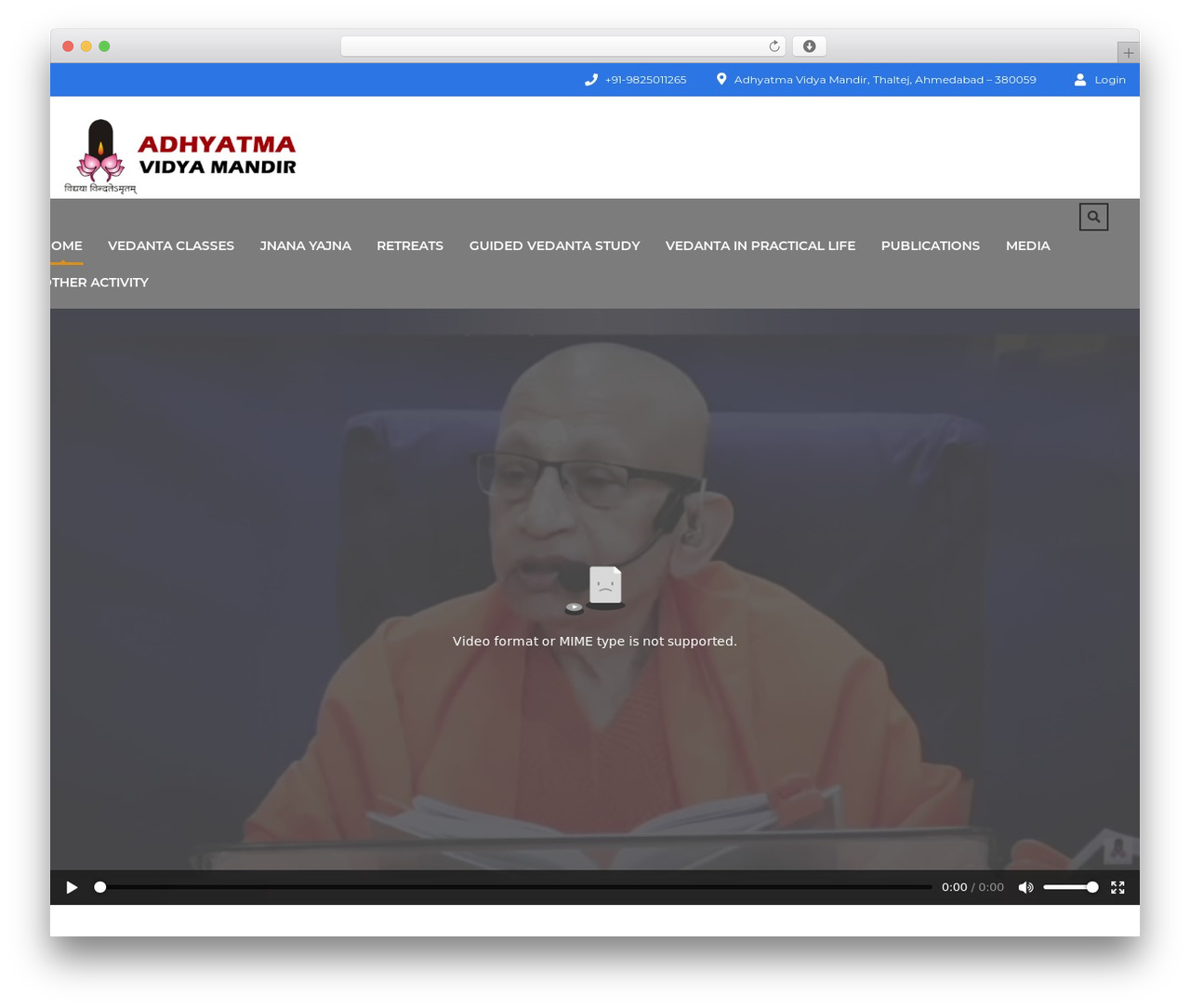Click the phone icon beside +91-9825011265
The width and height of the screenshot is (1190, 1008).
pos(590,80)
